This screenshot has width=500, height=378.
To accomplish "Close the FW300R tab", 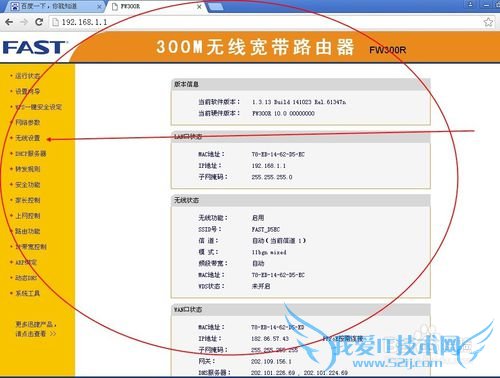I will [199, 7].
